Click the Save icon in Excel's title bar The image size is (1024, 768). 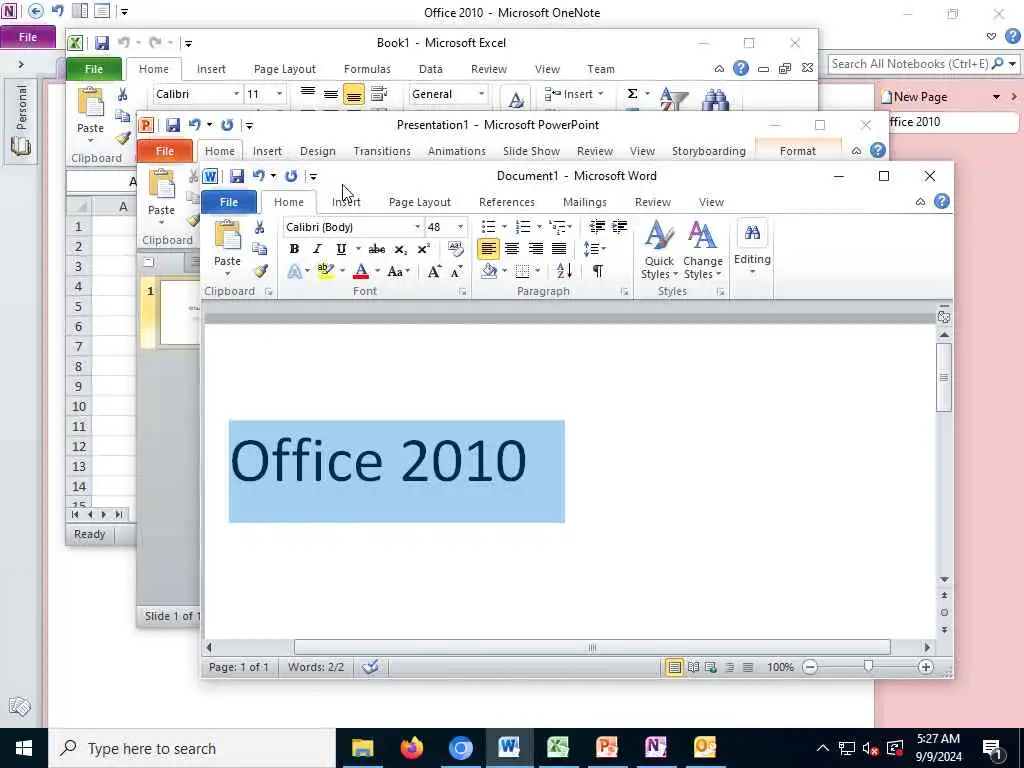click(x=102, y=43)
